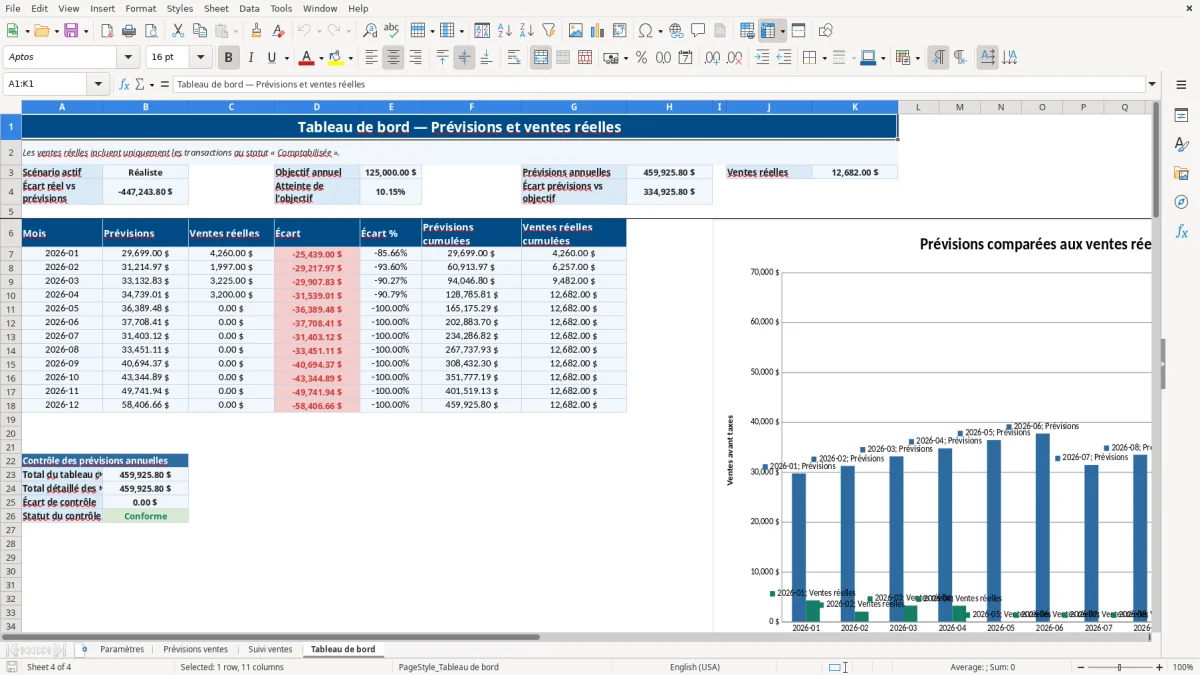This screenshot has height=675, width=1200.
Task: Open the font name dropdown
Action: [127, 58]
